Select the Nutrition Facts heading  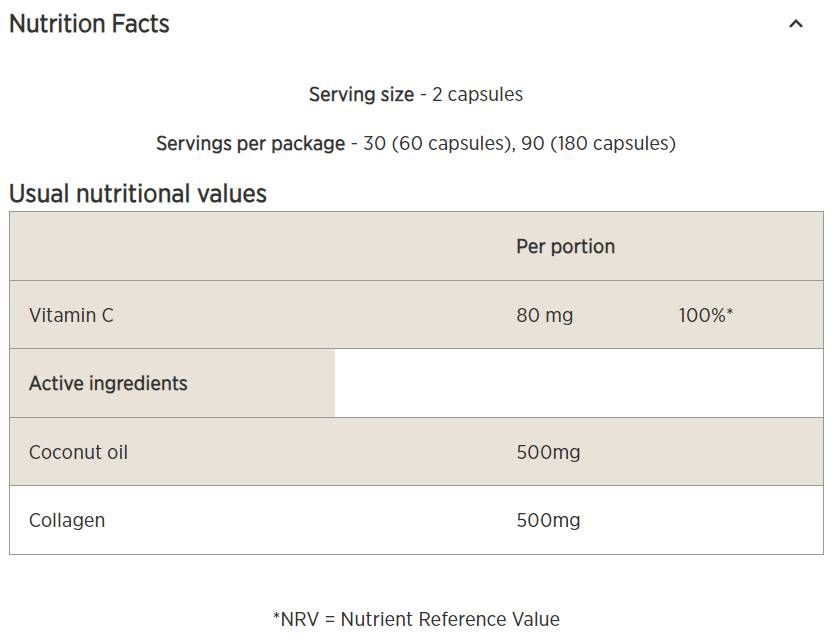(x=89, y=23)
